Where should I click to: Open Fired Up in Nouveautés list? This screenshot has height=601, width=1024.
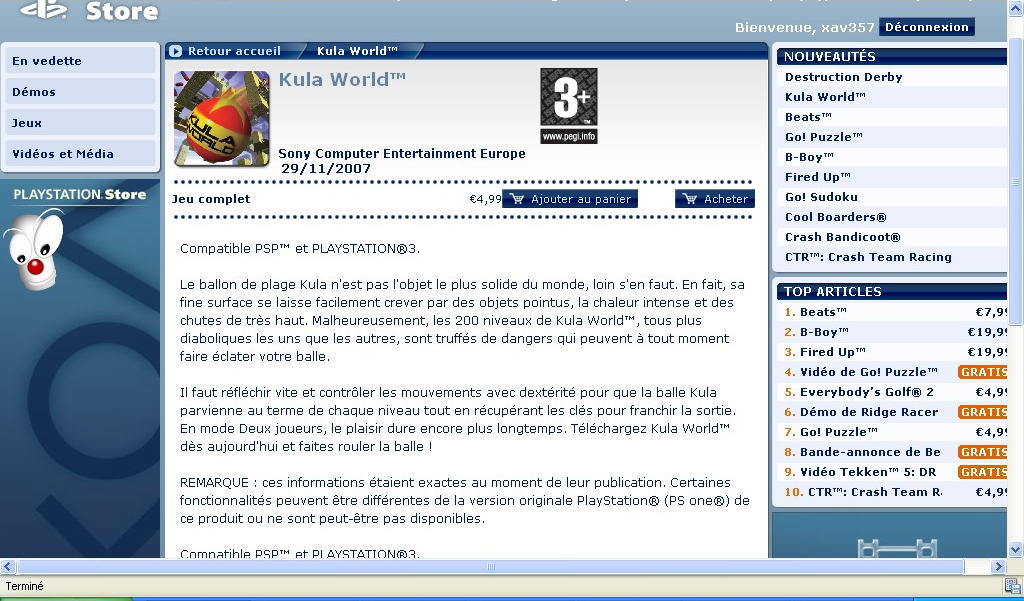818,177
